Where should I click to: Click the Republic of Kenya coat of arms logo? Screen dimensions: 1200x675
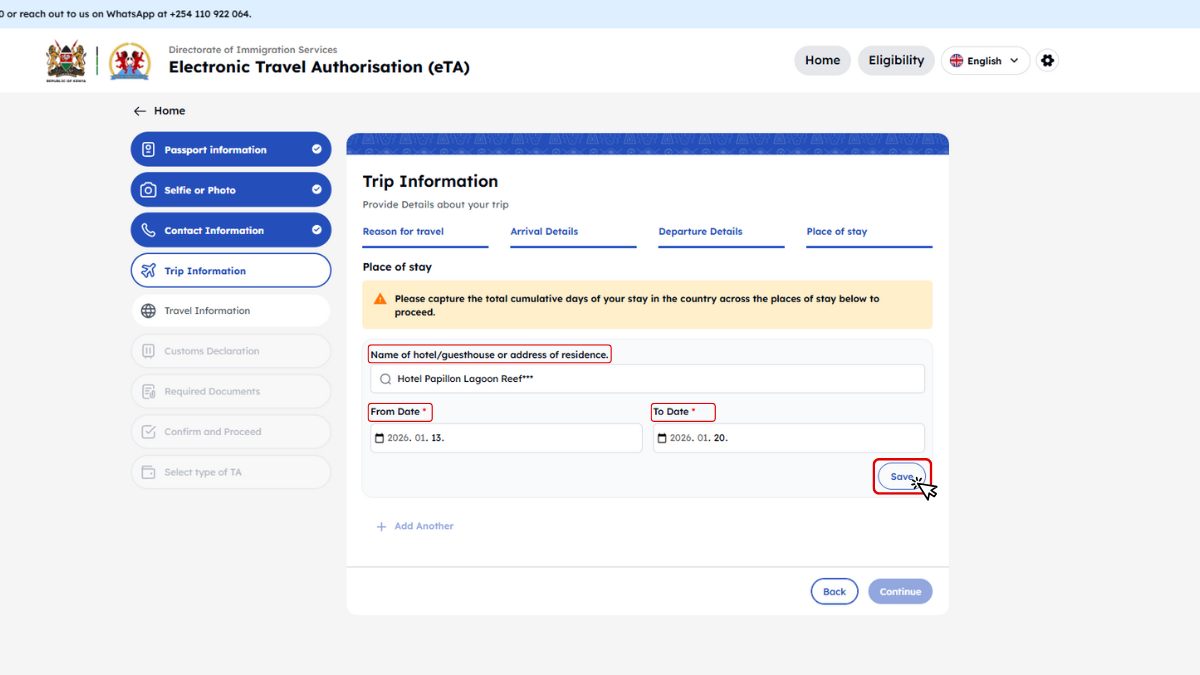point(66,61)
